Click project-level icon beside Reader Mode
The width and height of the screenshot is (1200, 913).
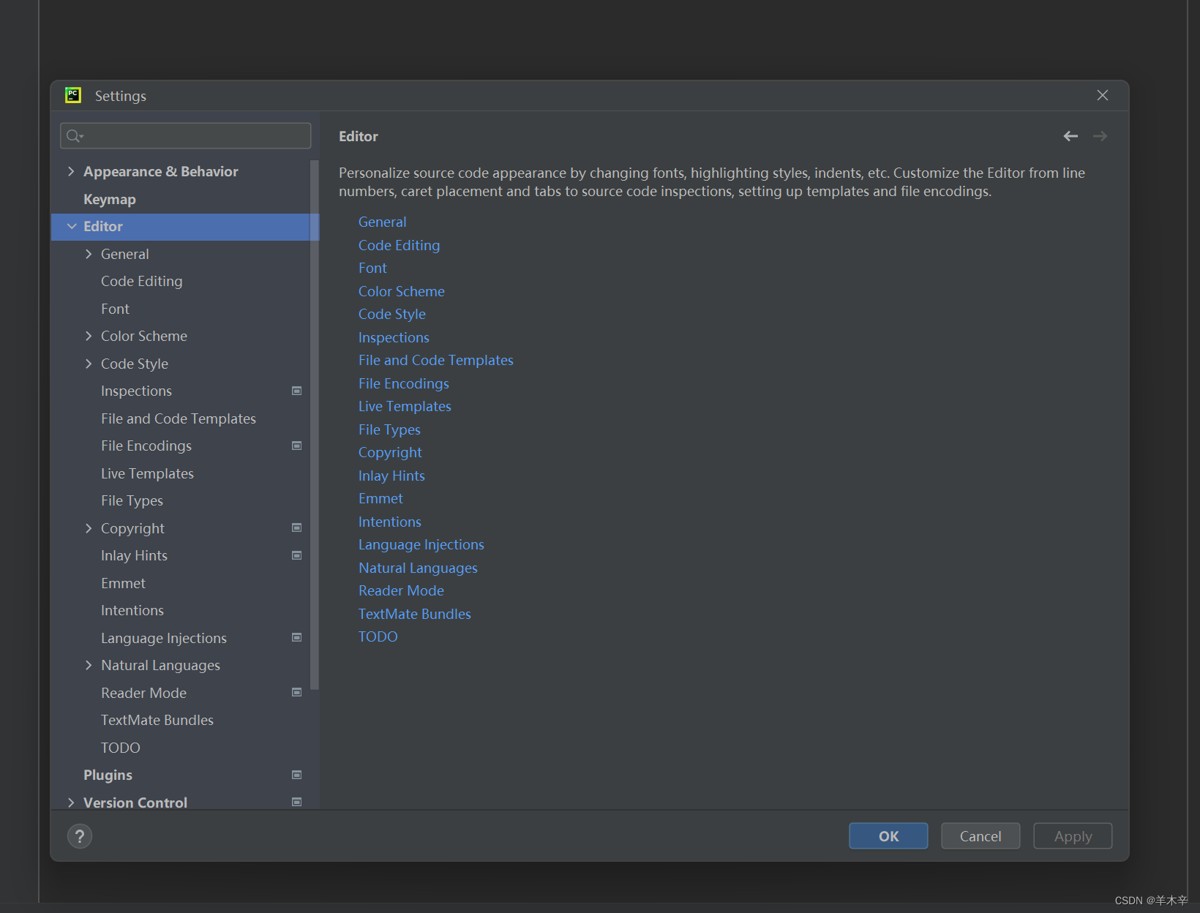(297, 693)
